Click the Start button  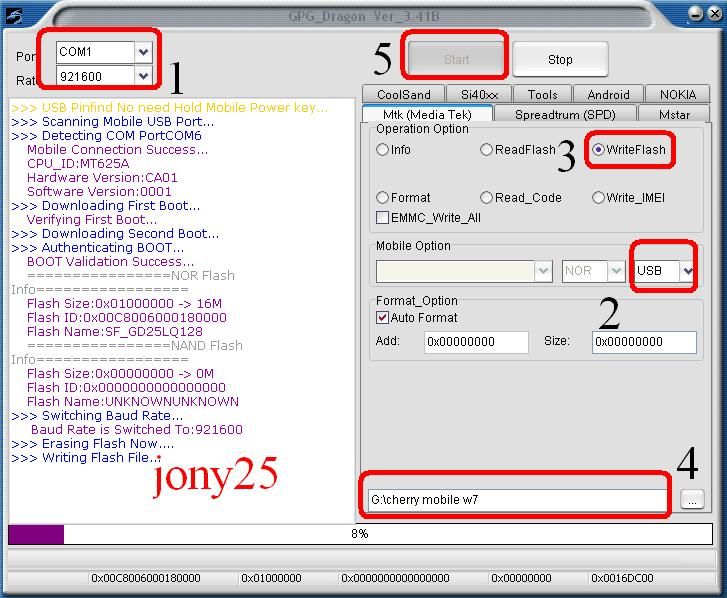coord(456,59)
